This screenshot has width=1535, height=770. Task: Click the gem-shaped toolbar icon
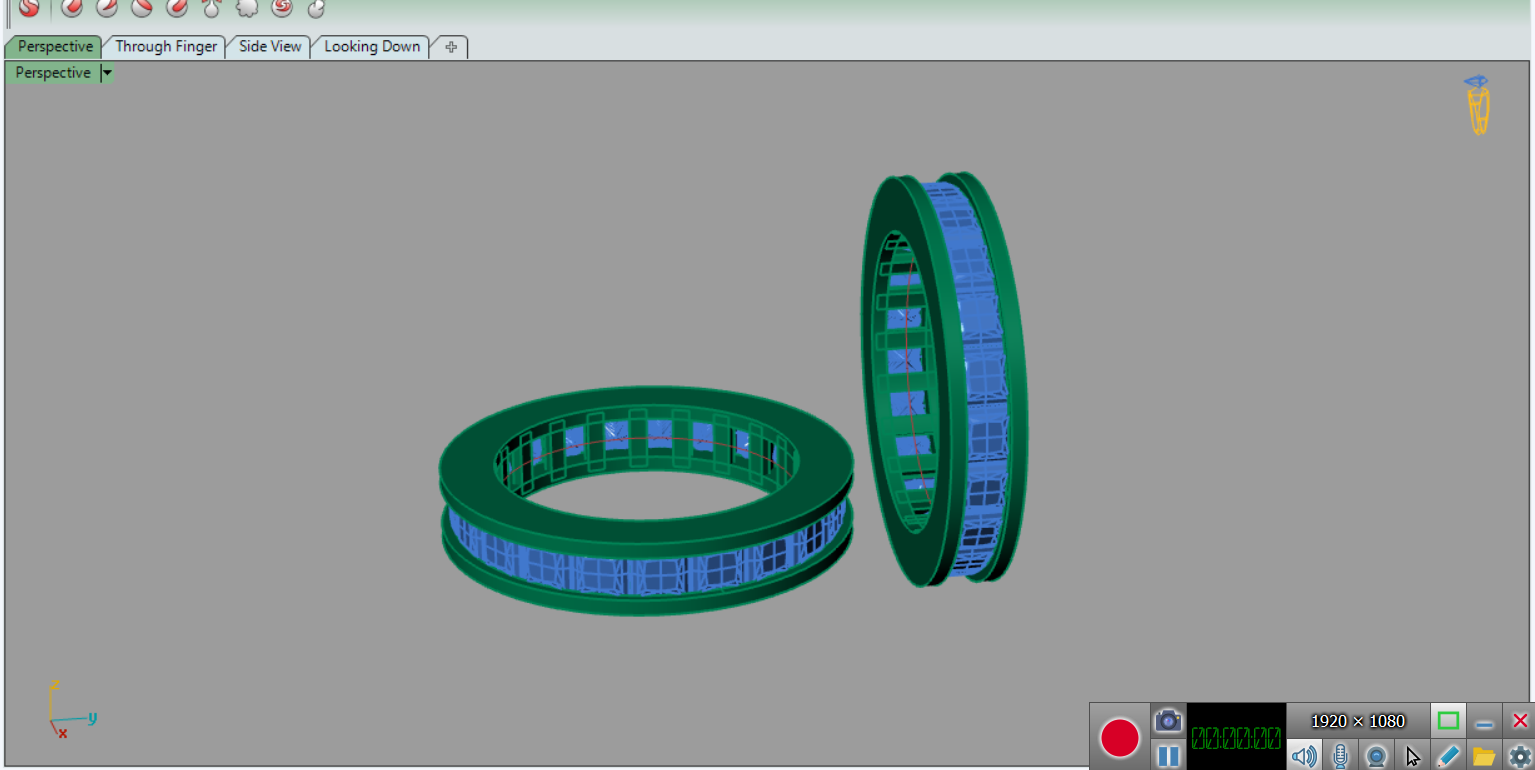pyautogui.click(x=246, y=9)
